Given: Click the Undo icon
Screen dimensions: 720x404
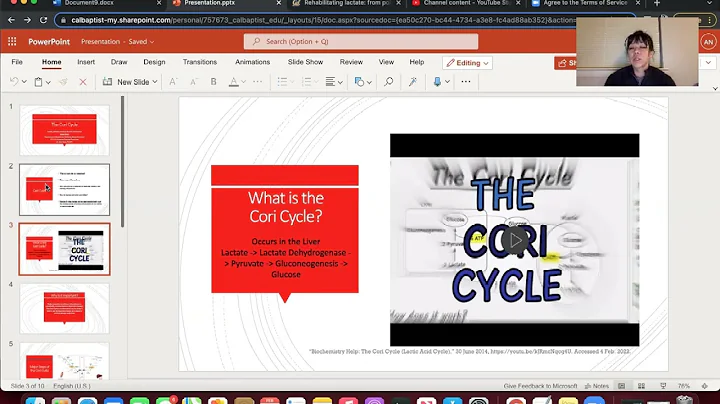Looking at the screenshot, I should click(x=14, y=82).
